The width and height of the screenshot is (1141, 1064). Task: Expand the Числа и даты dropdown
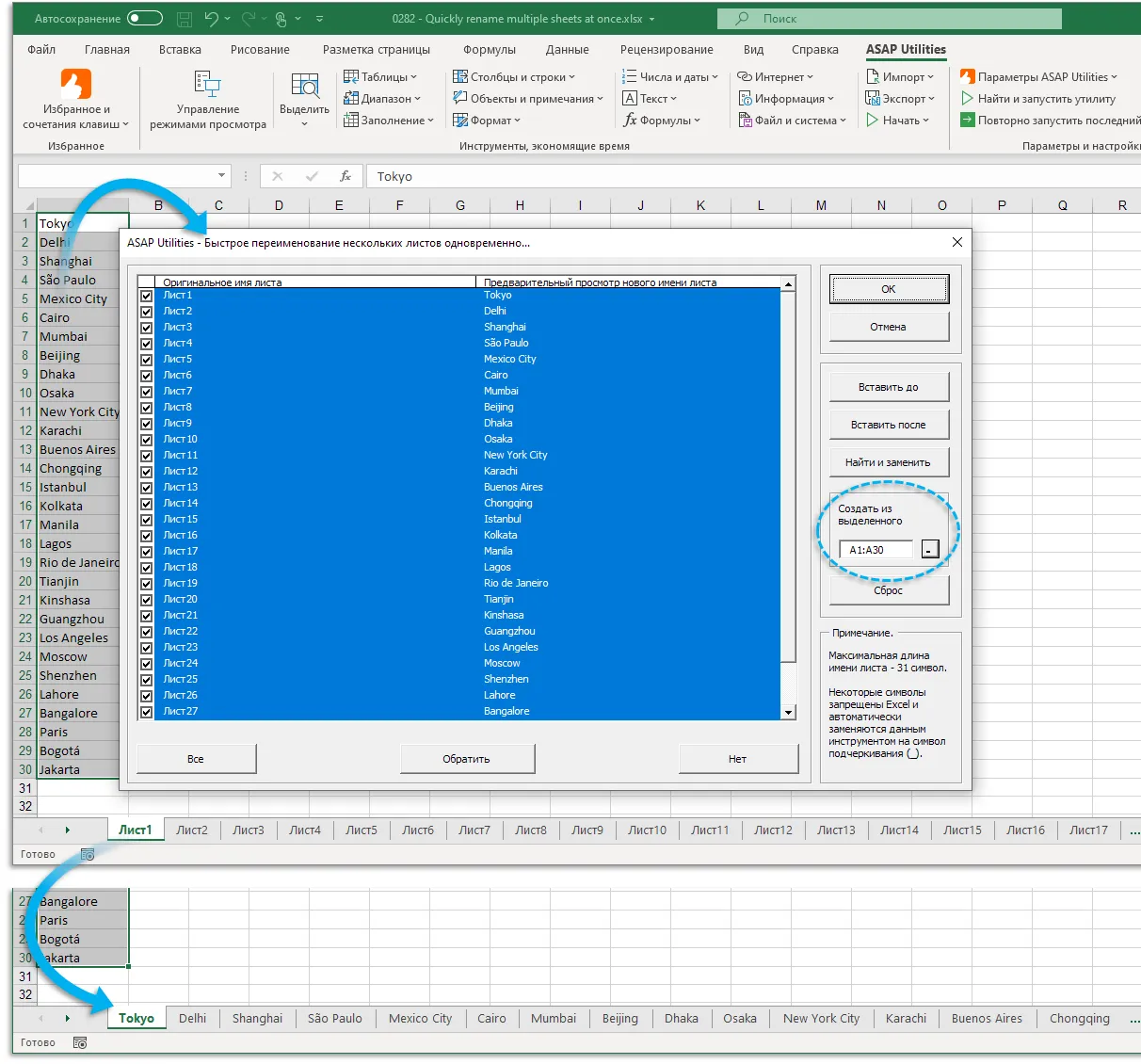[x=670, y=77]
